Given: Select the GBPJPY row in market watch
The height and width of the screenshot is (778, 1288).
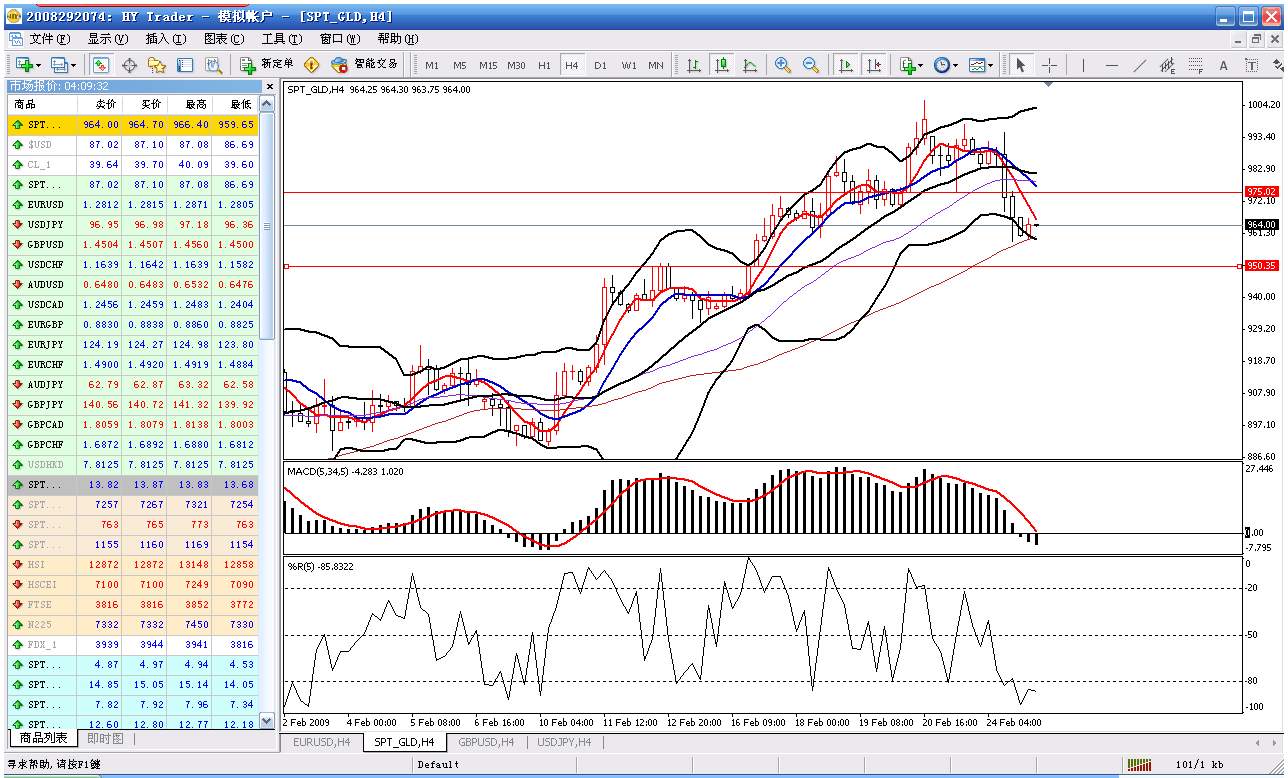Looking at the screenshot, I should tap(133, 404).
